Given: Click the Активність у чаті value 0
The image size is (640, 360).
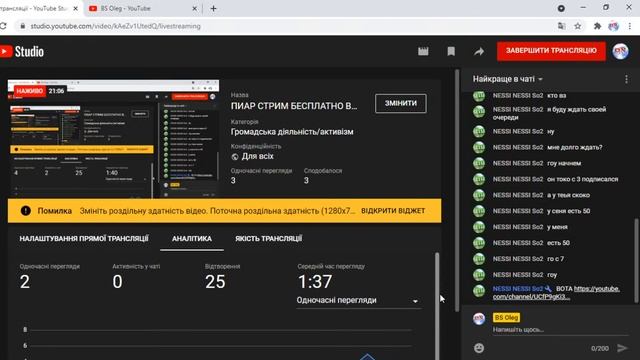Looking at the screenshot, I should [x=117, y=282].
